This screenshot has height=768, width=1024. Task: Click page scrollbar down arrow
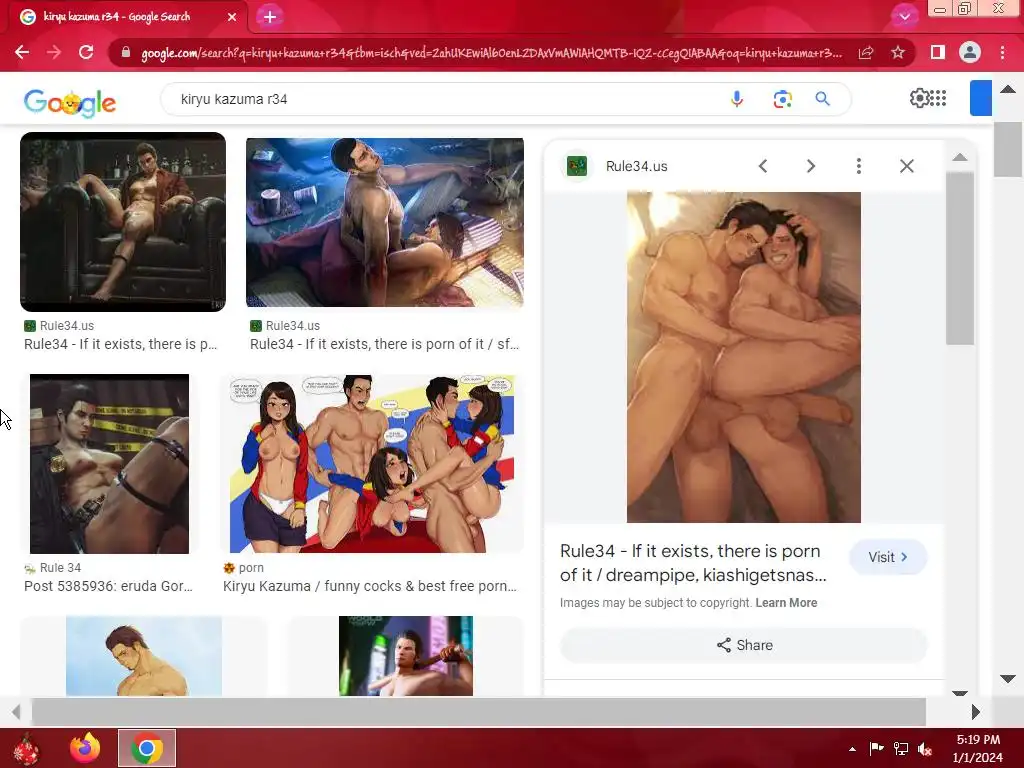1008,679
